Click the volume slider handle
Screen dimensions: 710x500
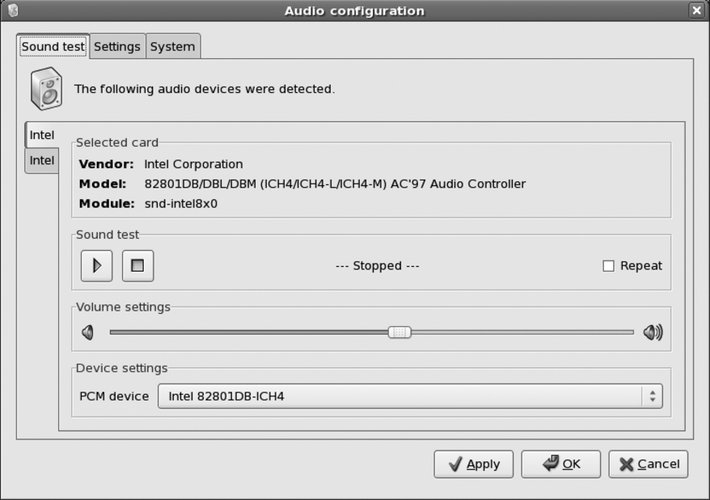point(399,333)
